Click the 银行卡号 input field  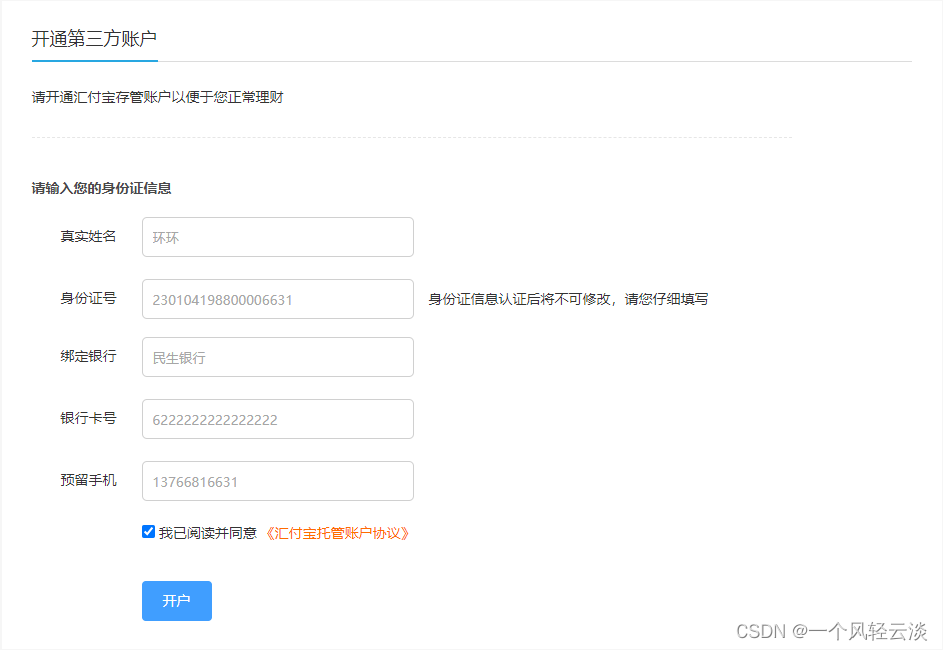278,419
